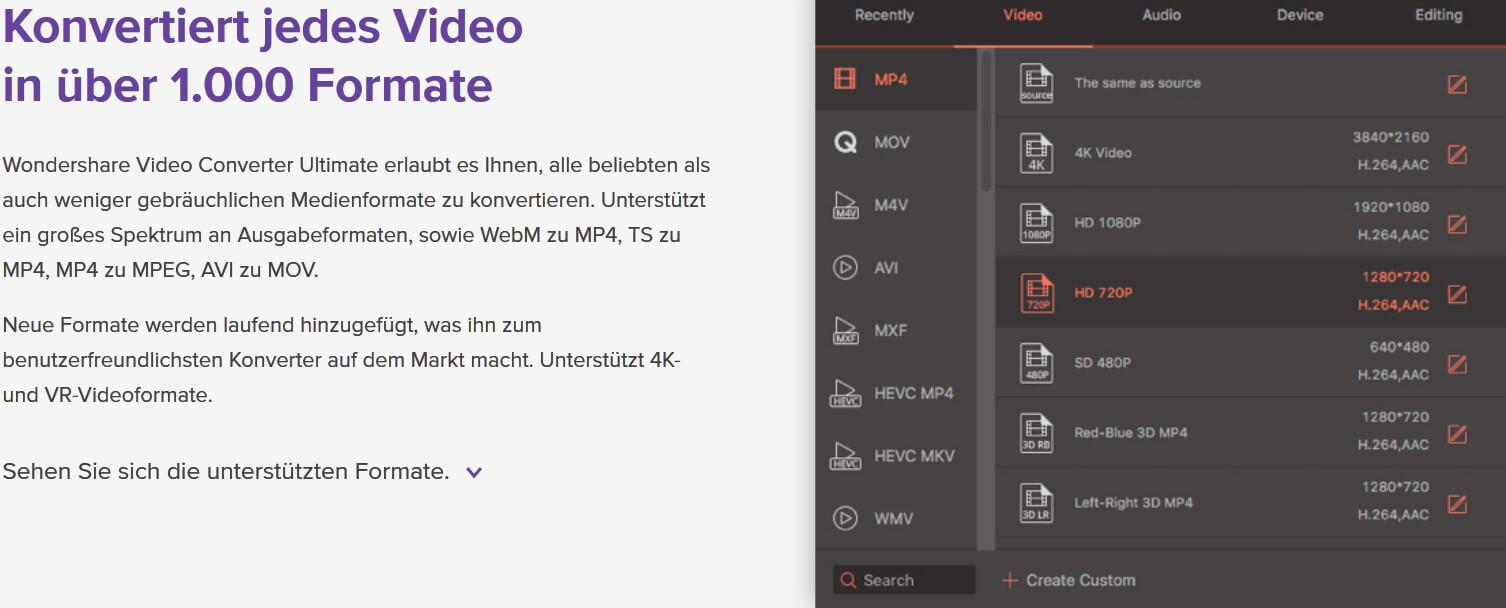Open 'Sehen Sie sich die unterstützten Formate' link
The height and width of the screenshot is (608, 1506).
tap(226, 471)
